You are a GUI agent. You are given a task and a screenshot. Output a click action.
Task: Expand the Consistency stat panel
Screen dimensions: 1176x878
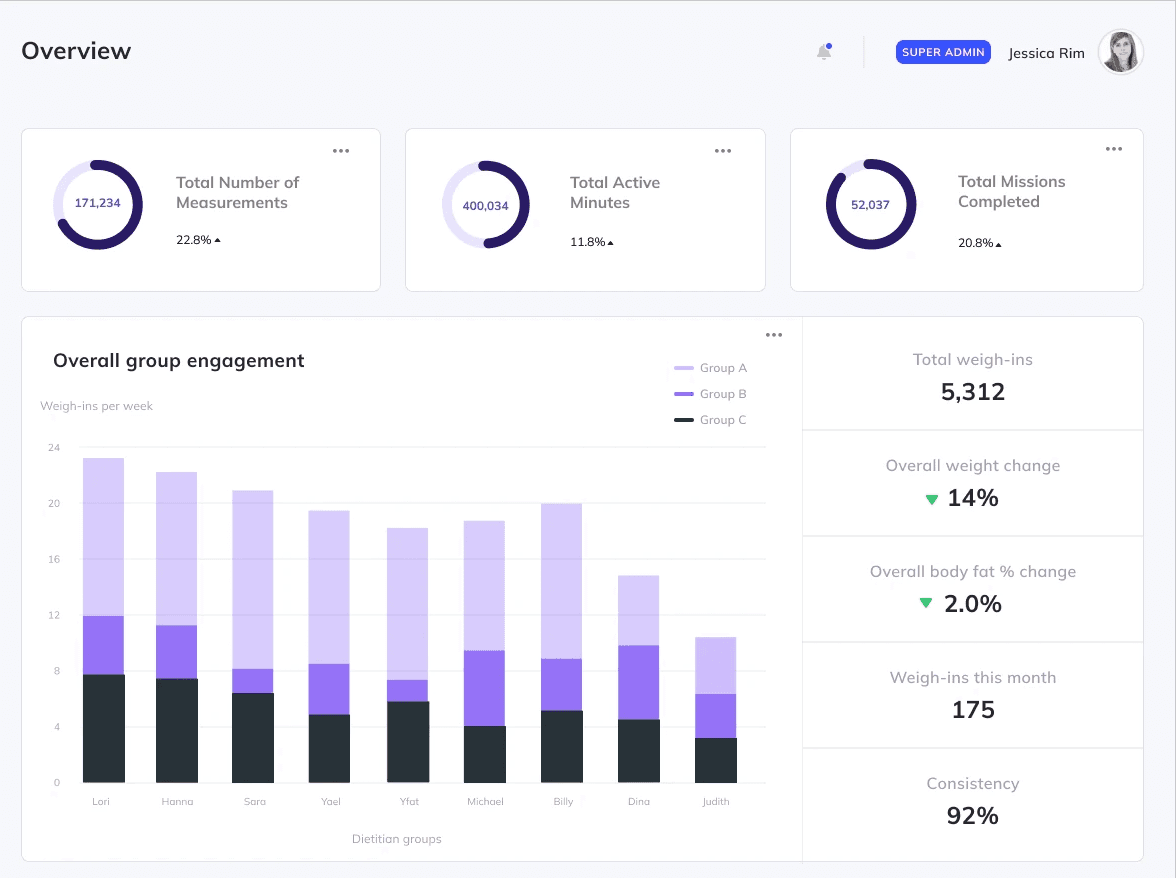point(972,800)
